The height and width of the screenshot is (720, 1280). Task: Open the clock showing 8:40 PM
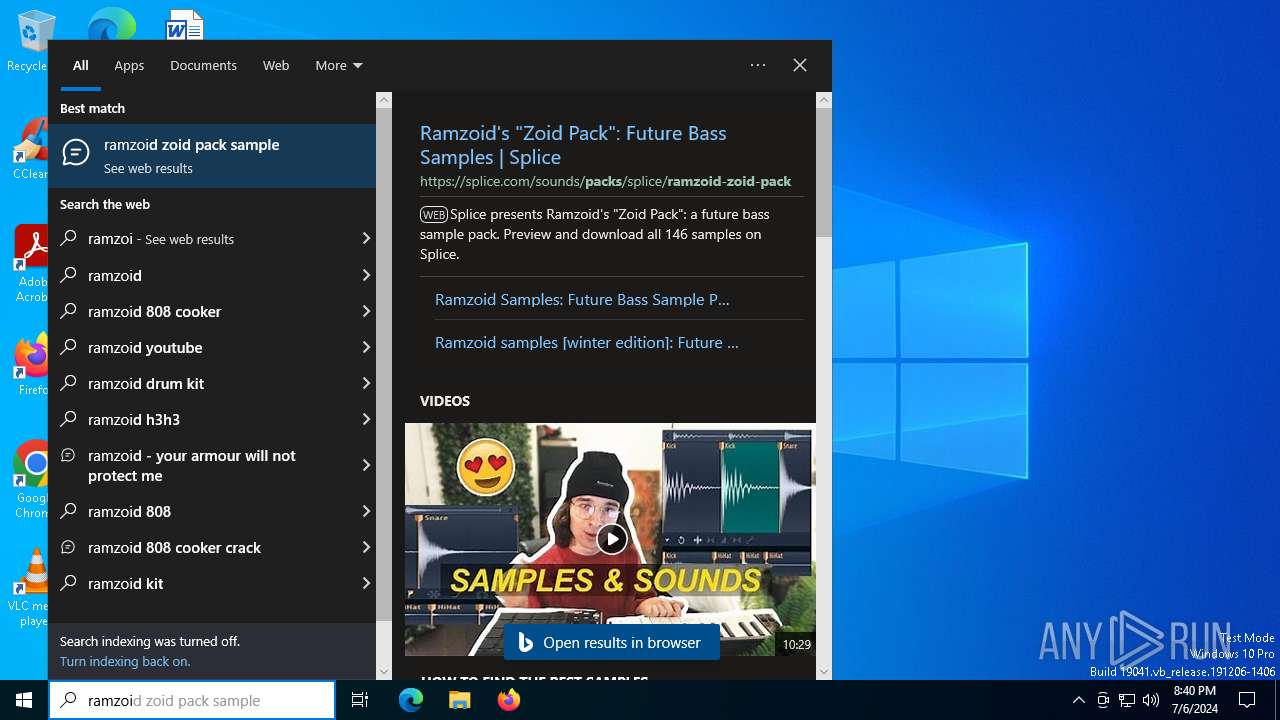point(1194,700)
